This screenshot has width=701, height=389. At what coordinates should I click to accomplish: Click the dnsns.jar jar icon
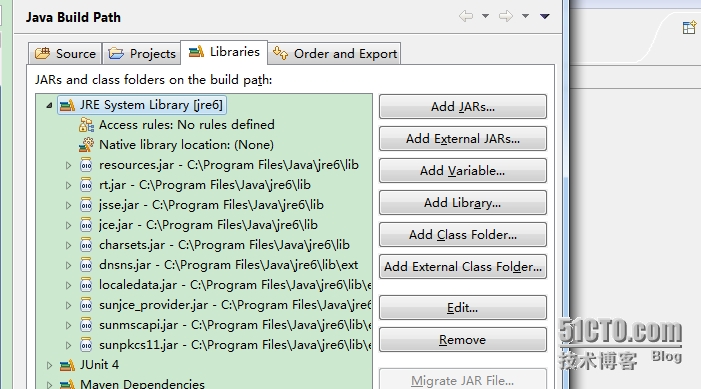pyautogui.click(x=86, y=265)
